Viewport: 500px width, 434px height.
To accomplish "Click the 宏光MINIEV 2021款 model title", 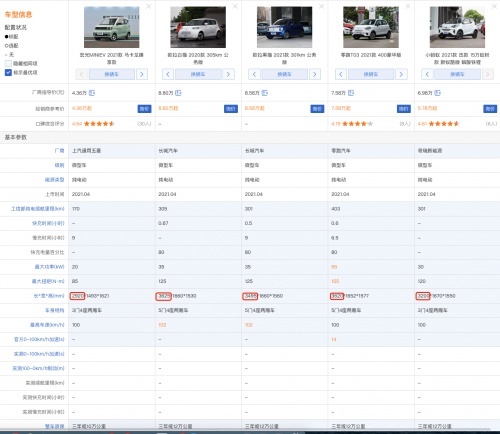I will point(112,58).
